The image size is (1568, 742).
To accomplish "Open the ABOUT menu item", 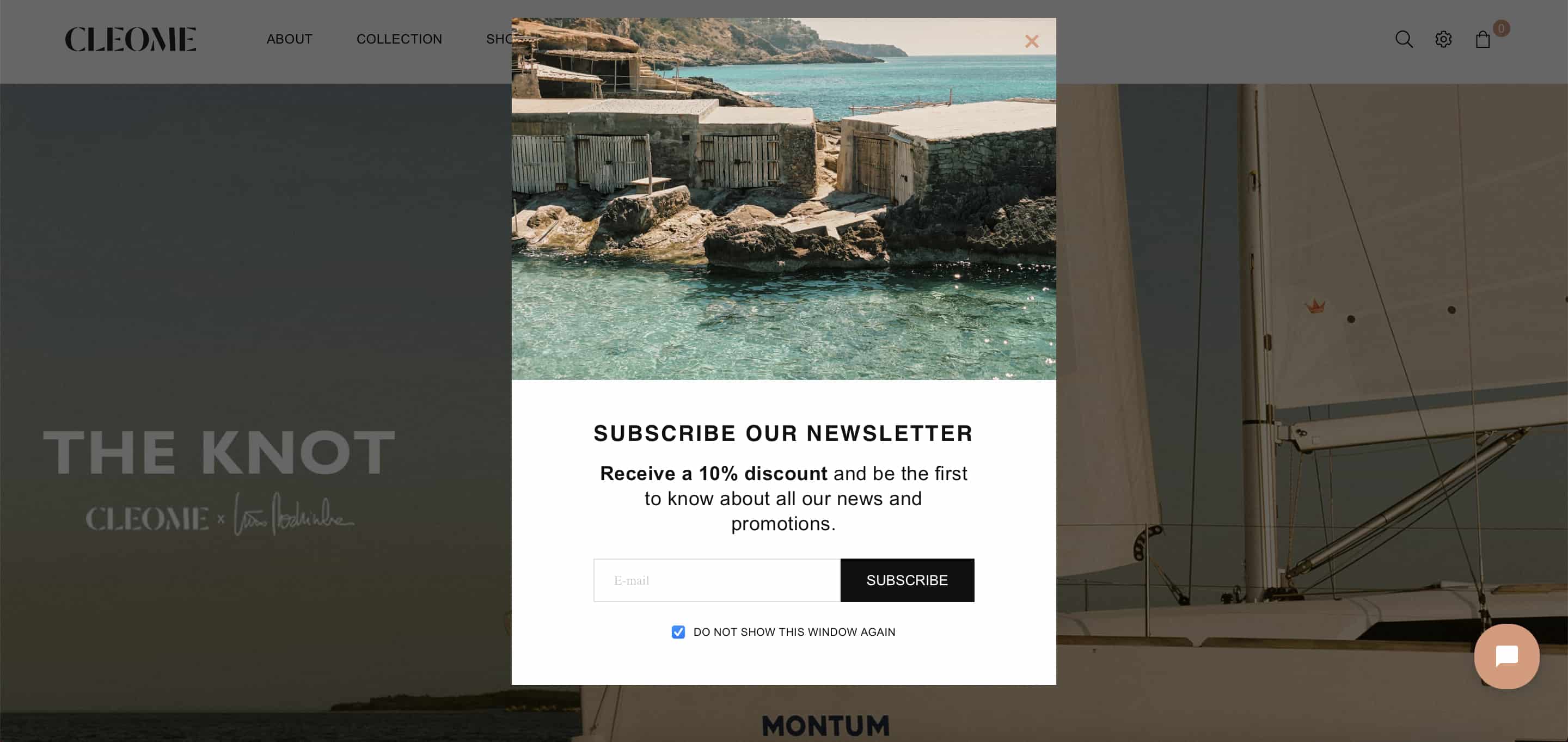I will point(289,39).
